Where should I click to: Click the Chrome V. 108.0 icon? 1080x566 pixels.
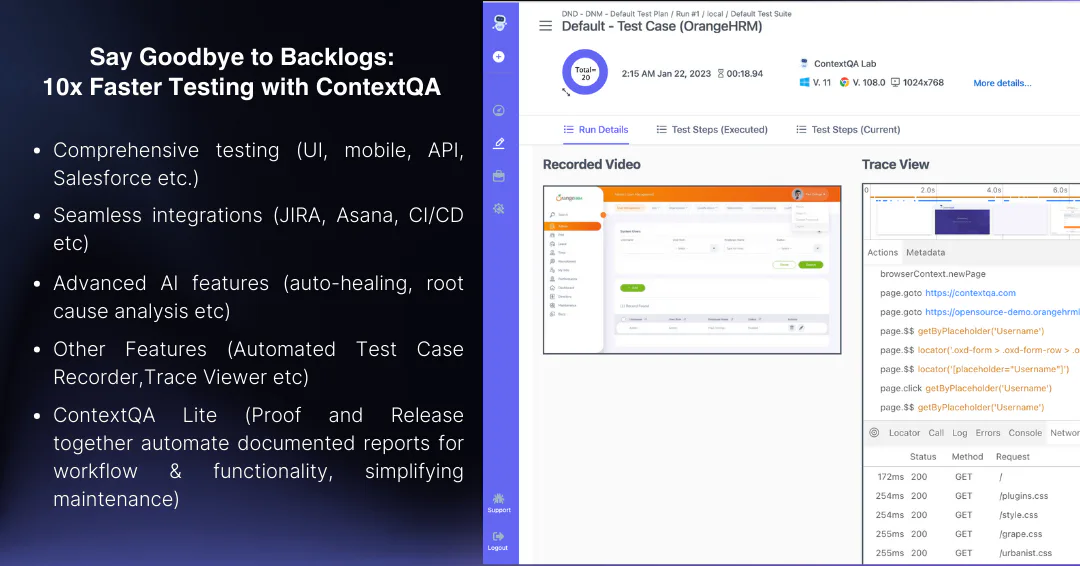point(844,82)
